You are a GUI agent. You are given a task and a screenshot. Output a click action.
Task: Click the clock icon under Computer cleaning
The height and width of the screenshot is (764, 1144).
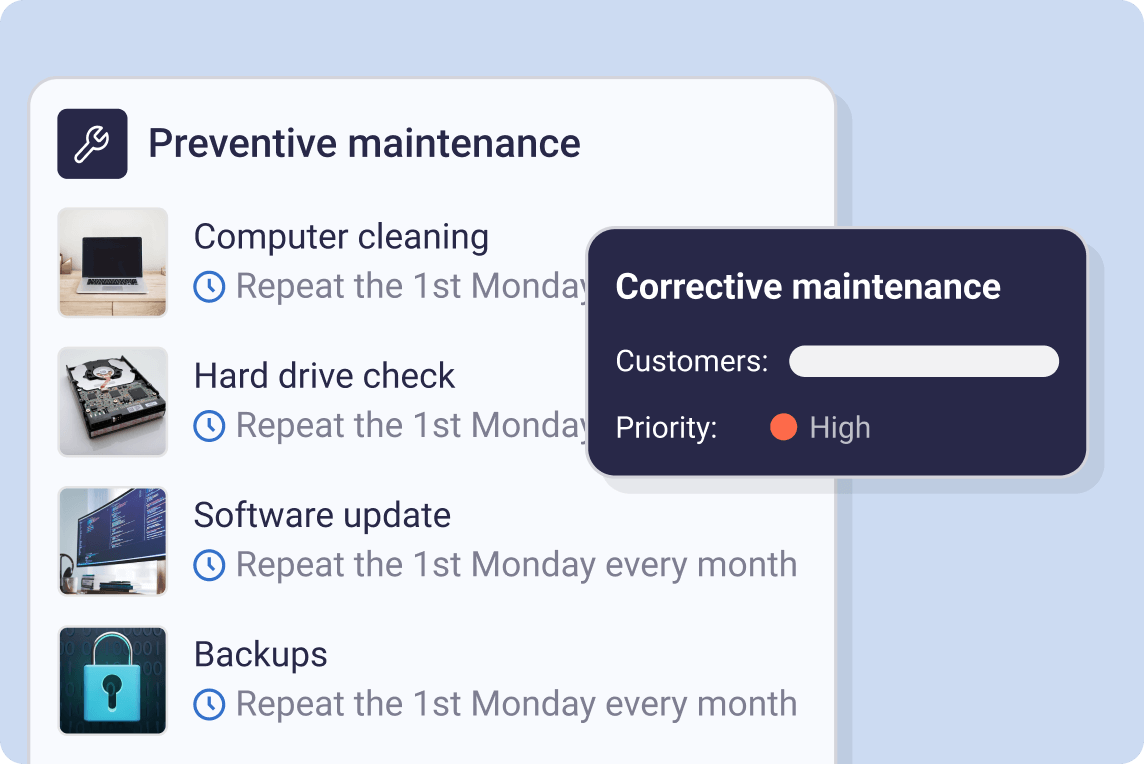(209, 287)
